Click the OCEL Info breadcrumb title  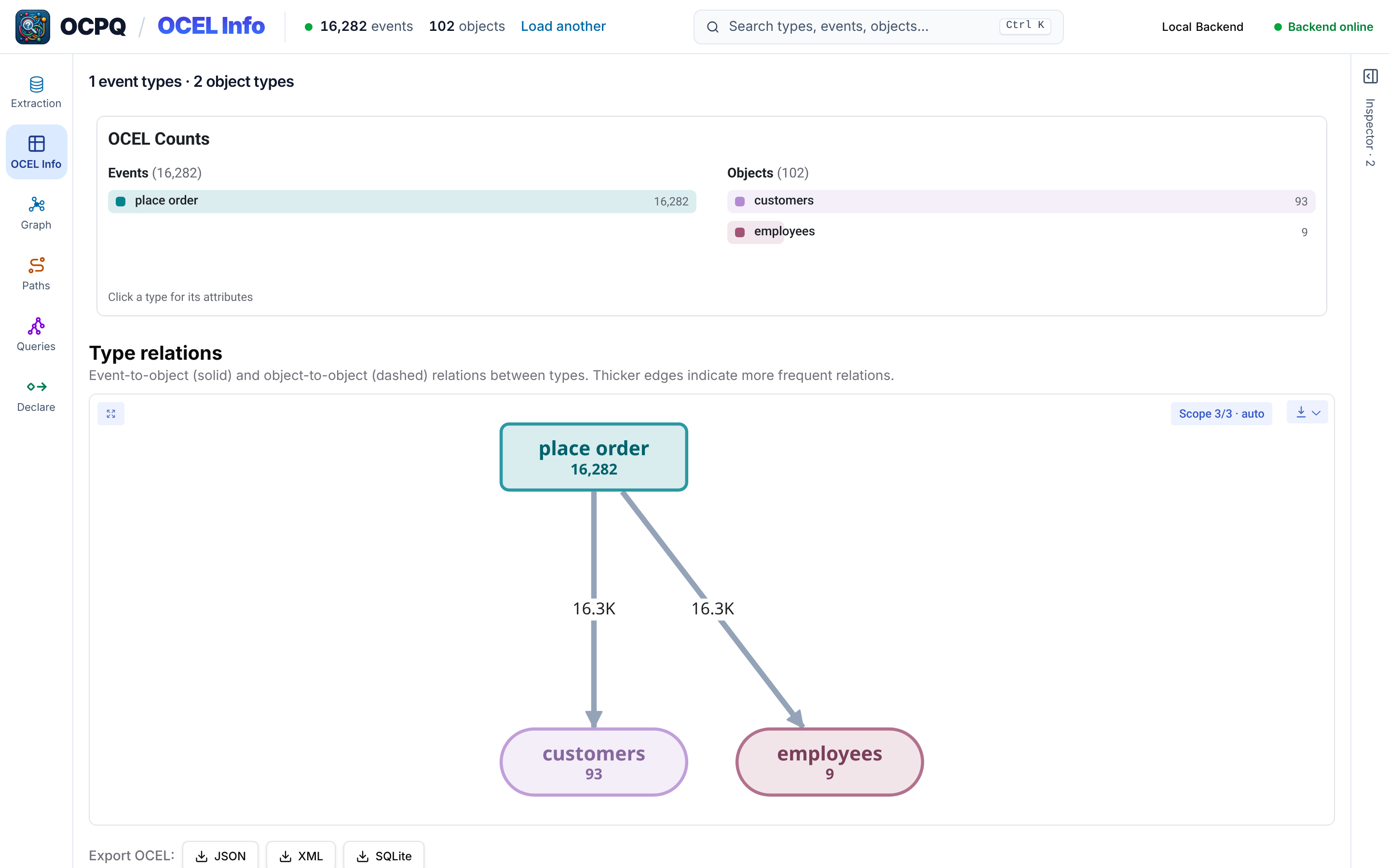coord(211,26)
